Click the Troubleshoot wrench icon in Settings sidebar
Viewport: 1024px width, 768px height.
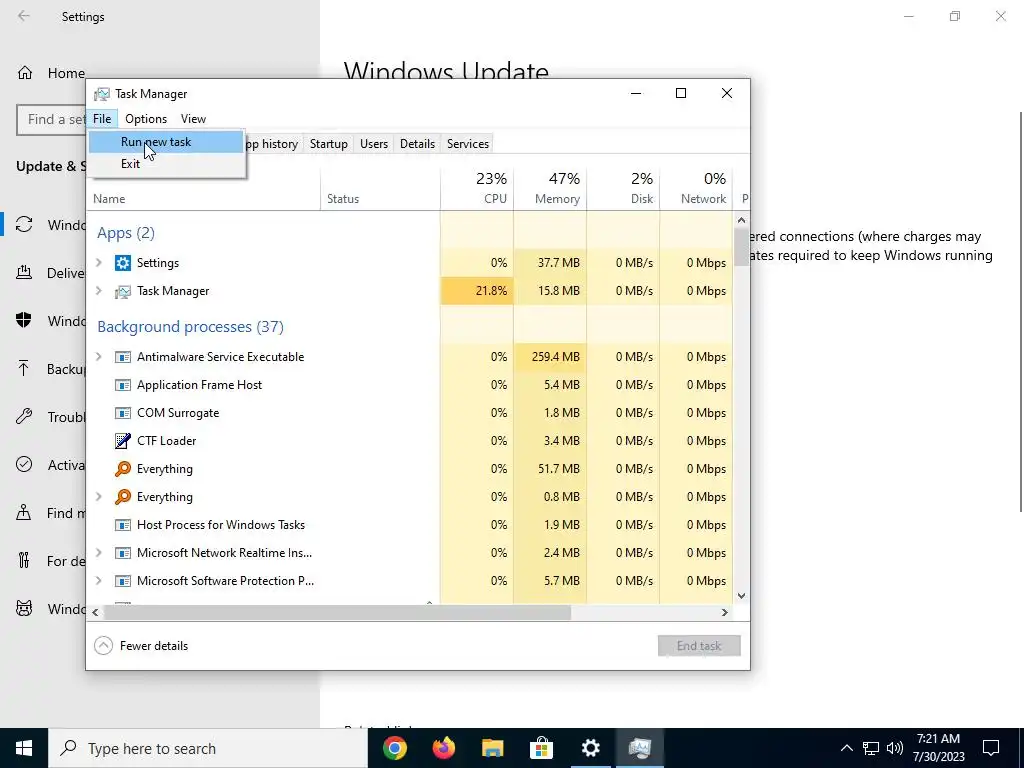[x=24, y=417]
